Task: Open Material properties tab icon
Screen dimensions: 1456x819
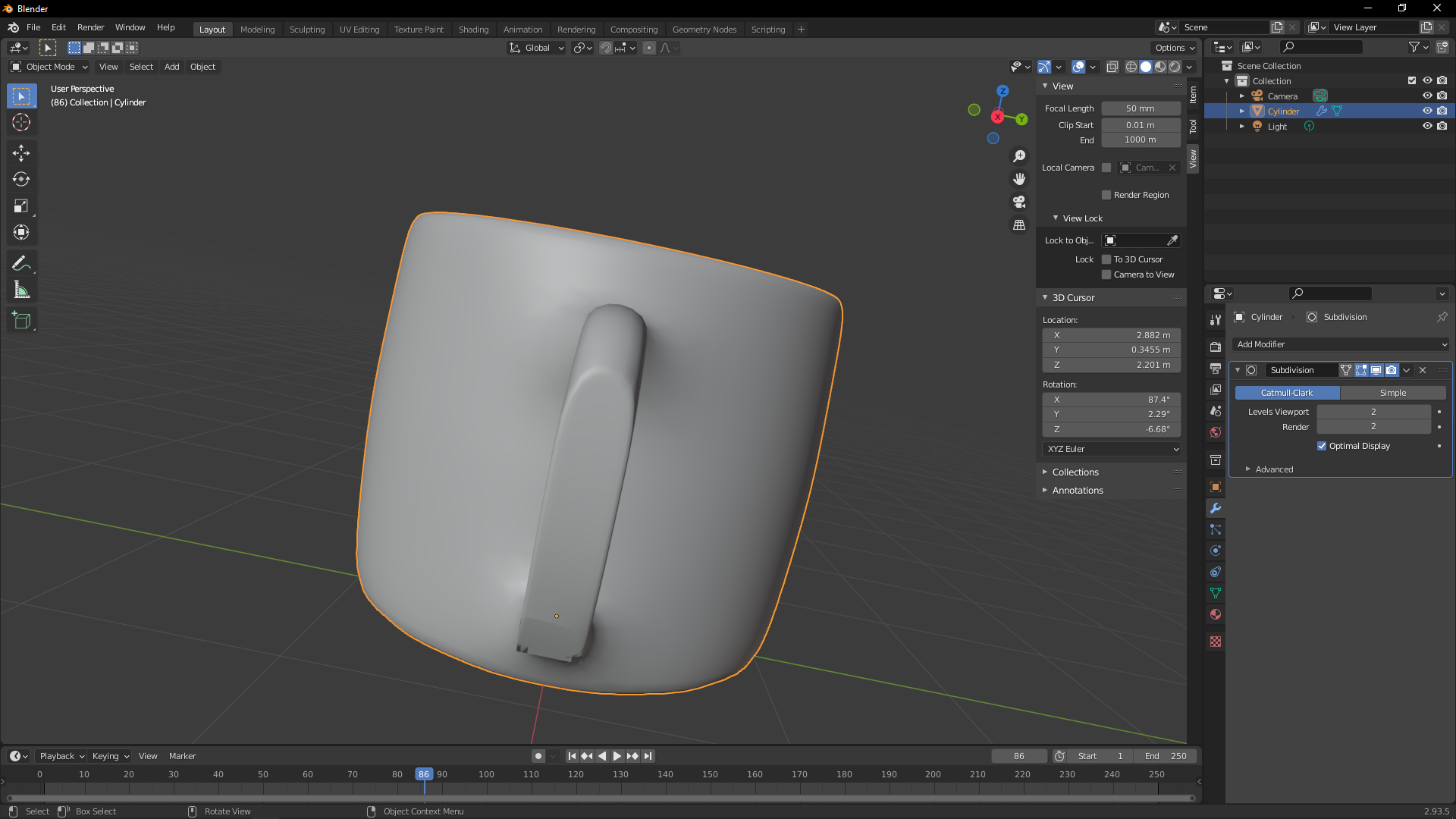Action: tap(1216, 614)
